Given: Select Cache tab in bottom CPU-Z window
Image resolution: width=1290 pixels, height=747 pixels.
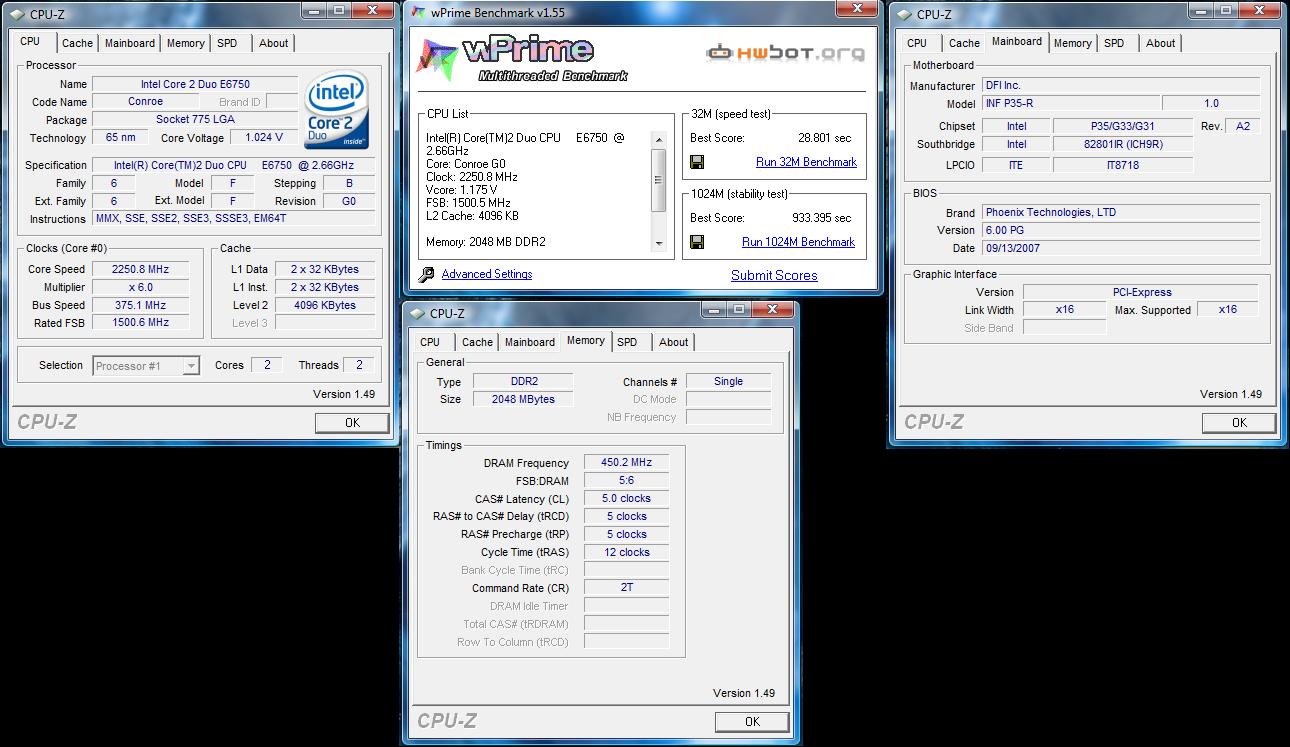Looking at the screenshot, I should click(477, 342).
